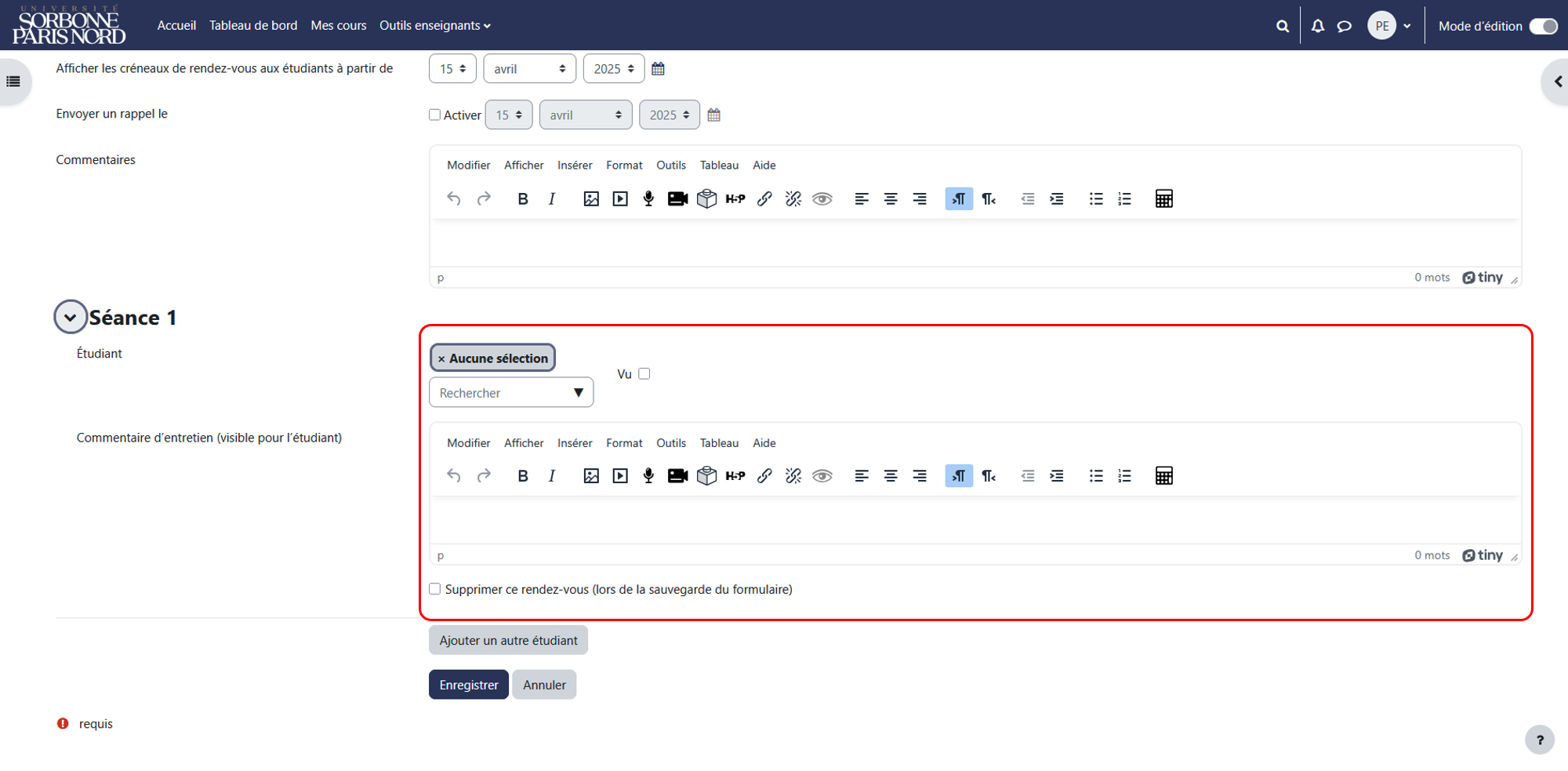Insert image via Commentaires editor toolbar
Viewport: 1568px width, 771px height.
pyautogui.click(x=591, y=199)
